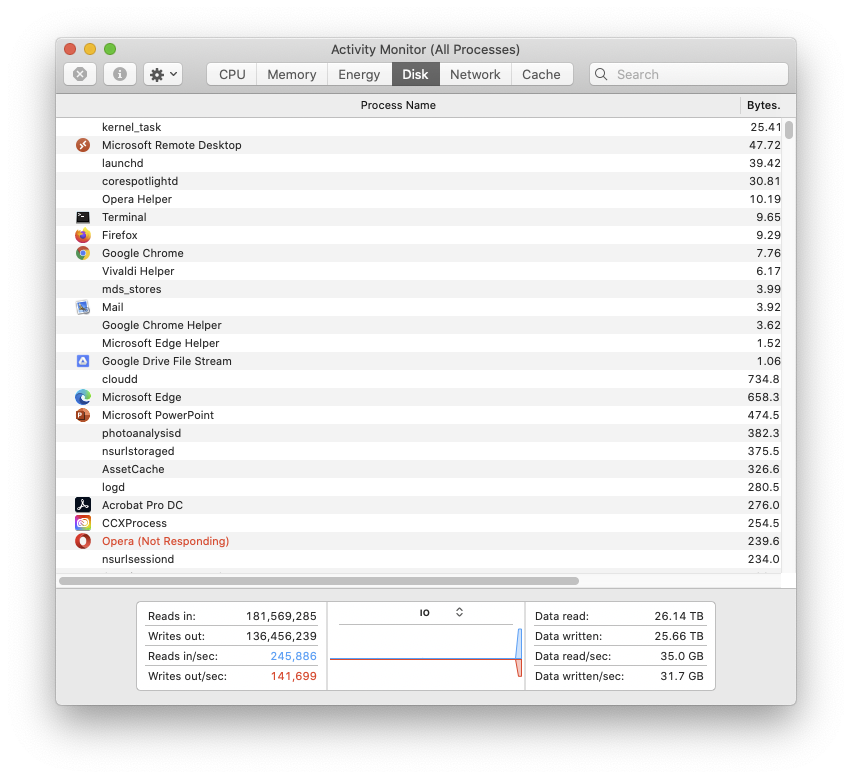Click the CCXProcess Creative Cloud icon
Viewport: 852px width, 779px height.
pos(83,523)
